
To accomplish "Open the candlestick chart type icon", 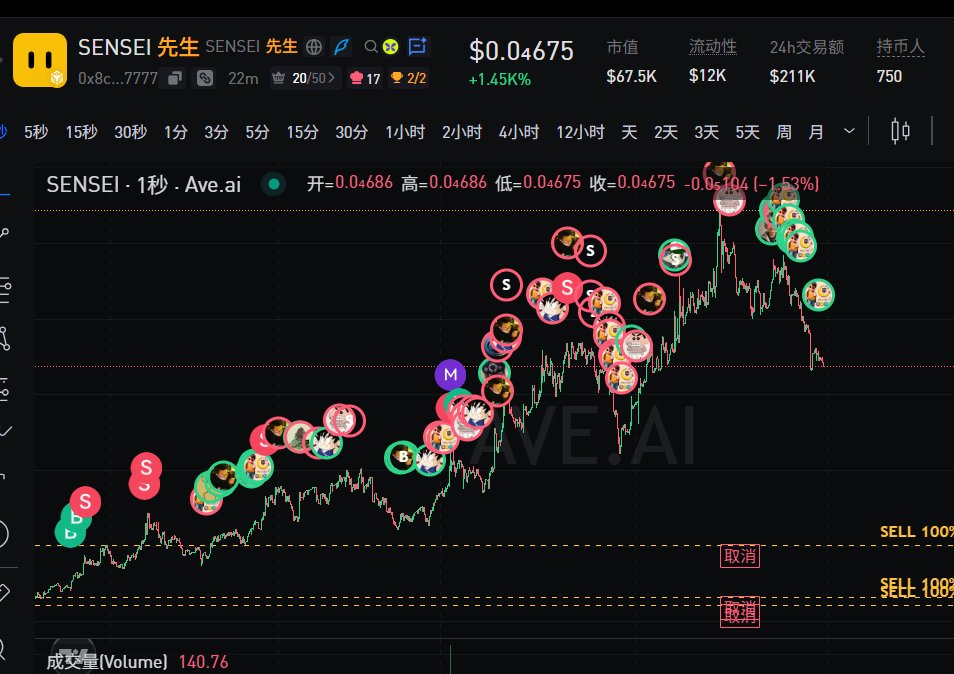I will tap(900, 131).
